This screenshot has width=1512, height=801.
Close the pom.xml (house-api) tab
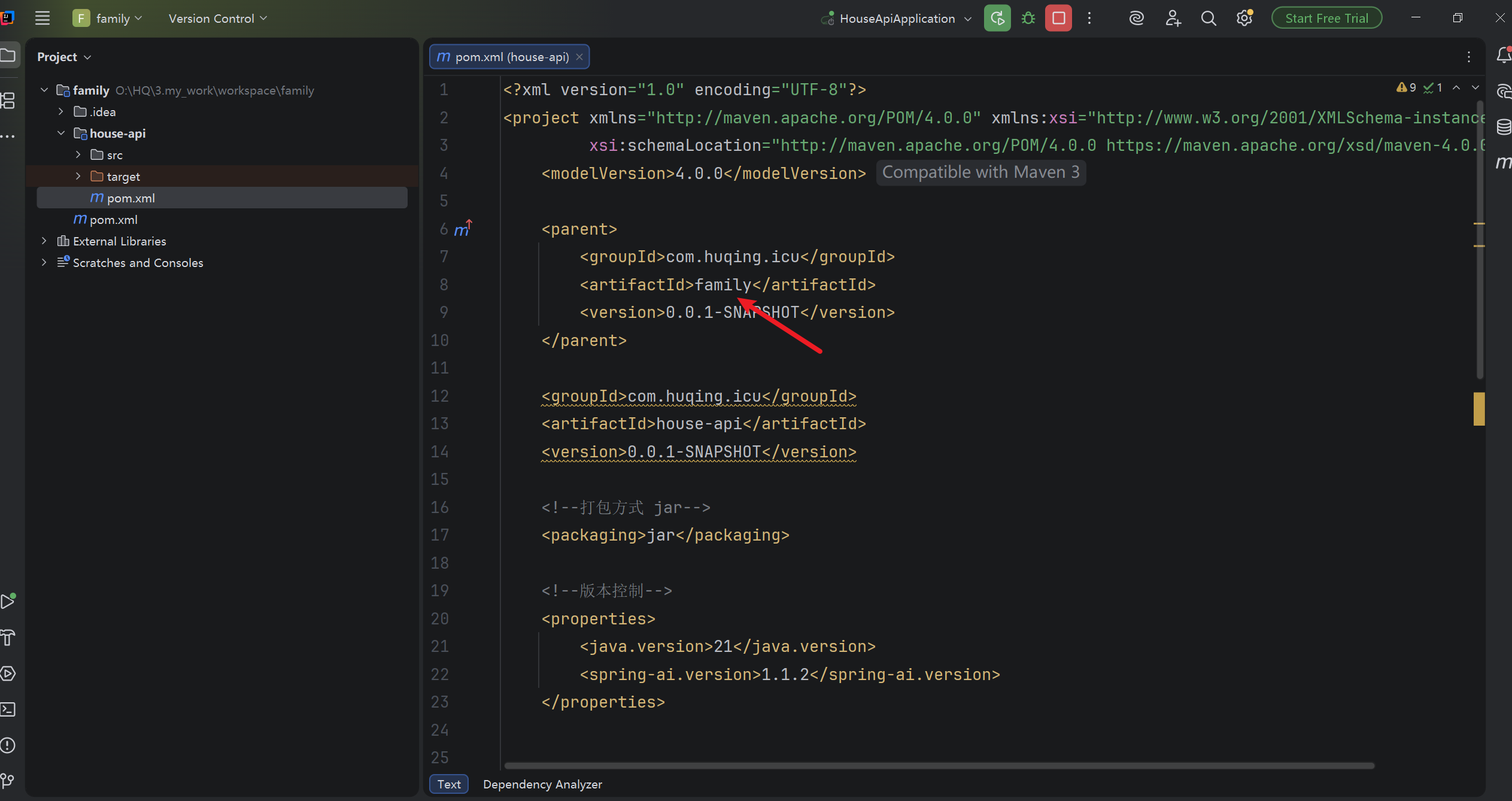pyautogui.click(x=579, y=57)
